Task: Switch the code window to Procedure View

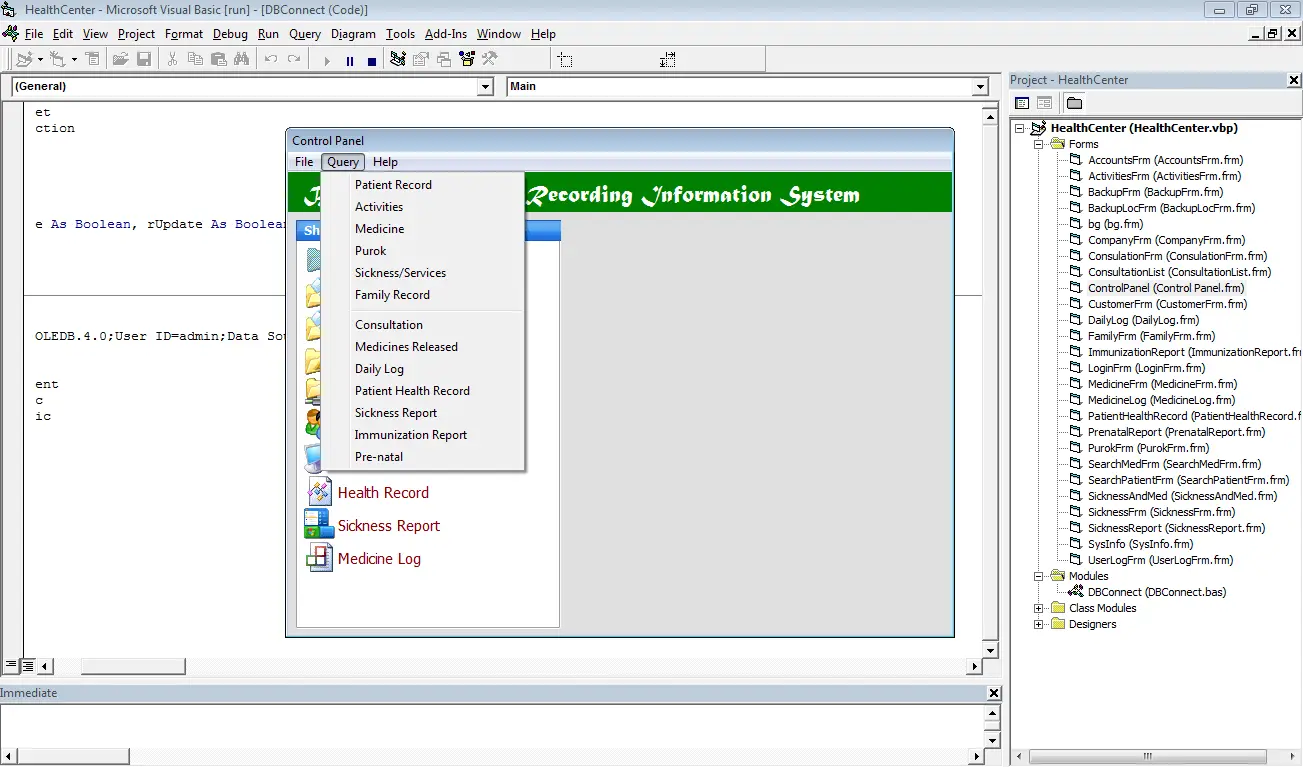Action: tap(11, 666)
